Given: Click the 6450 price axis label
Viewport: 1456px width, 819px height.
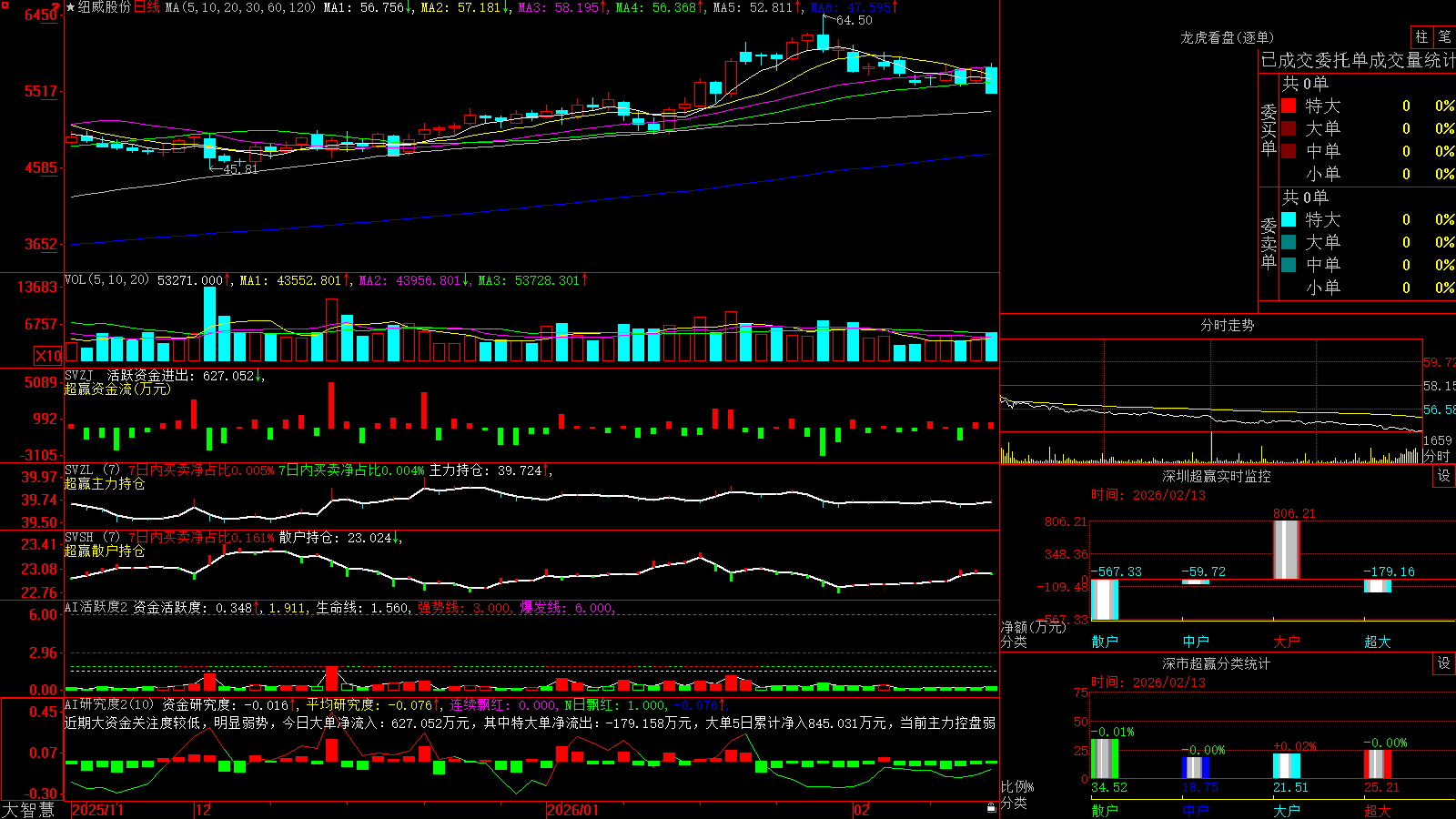Looking at the screenshot, I should click(x=41, y=15).
